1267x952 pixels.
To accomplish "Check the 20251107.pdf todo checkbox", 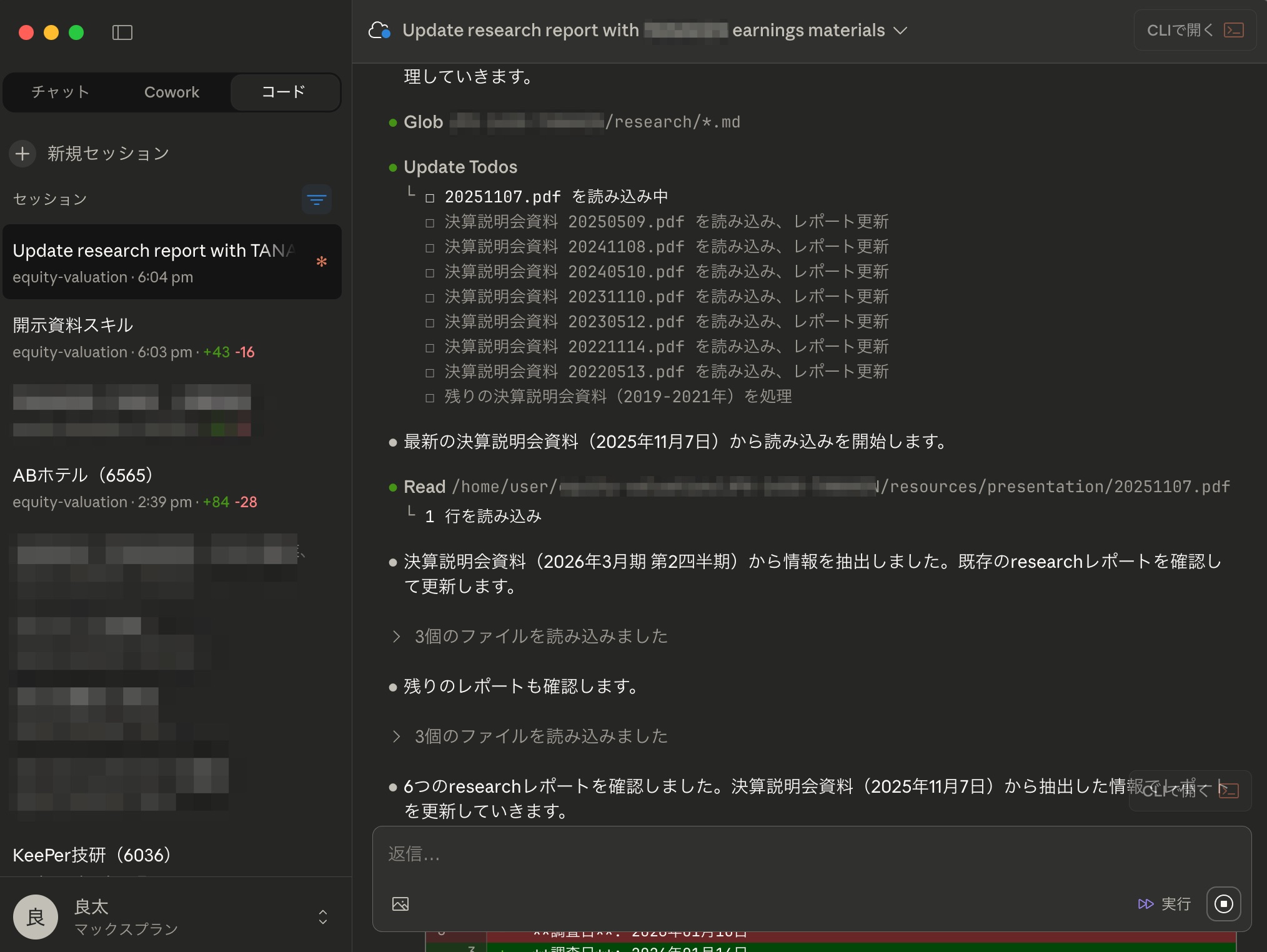I will (430, 198).
